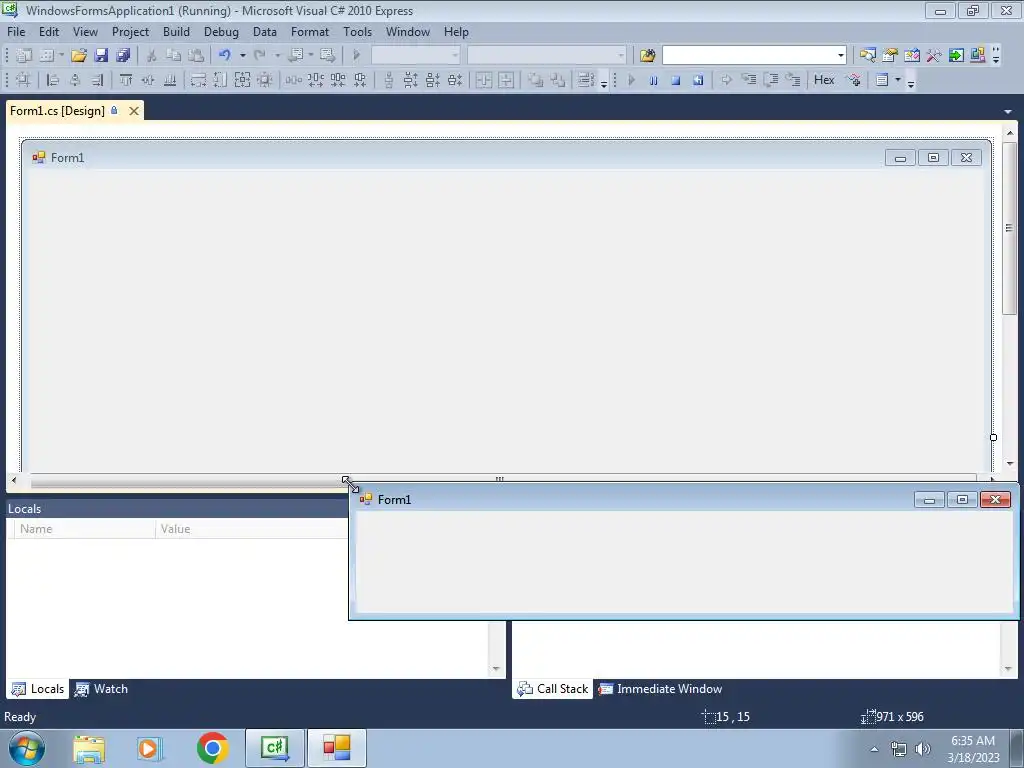Switch to the Immediate Window tab
Image resolution: width=1024 pixels, height=768 pixels.
[661, 689]
